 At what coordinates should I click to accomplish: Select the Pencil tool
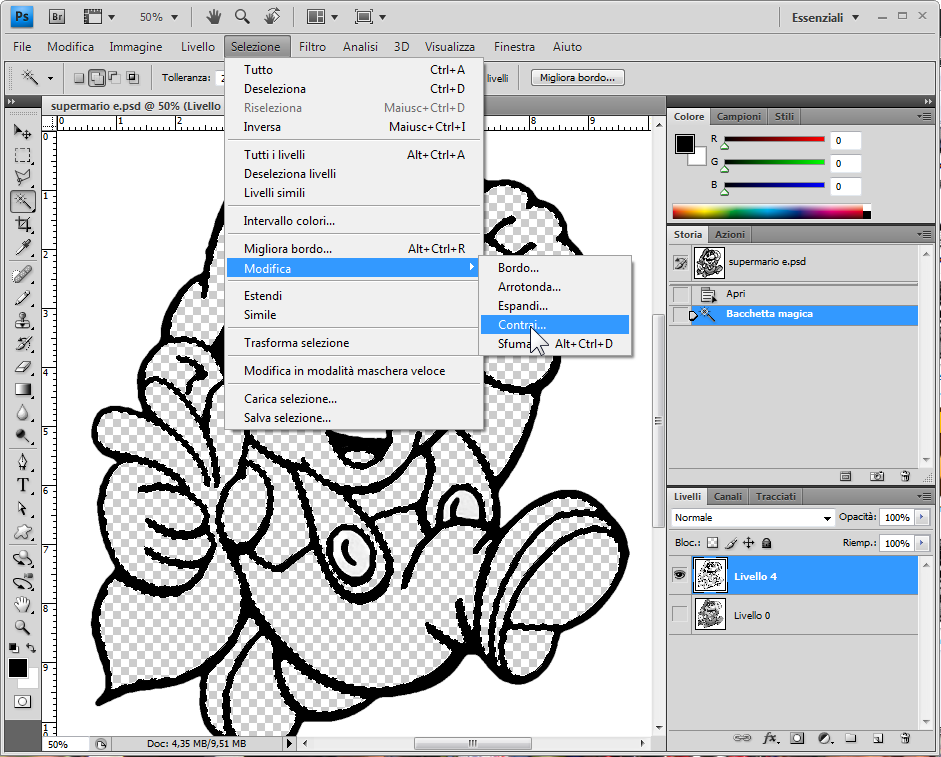click(22, 298)
